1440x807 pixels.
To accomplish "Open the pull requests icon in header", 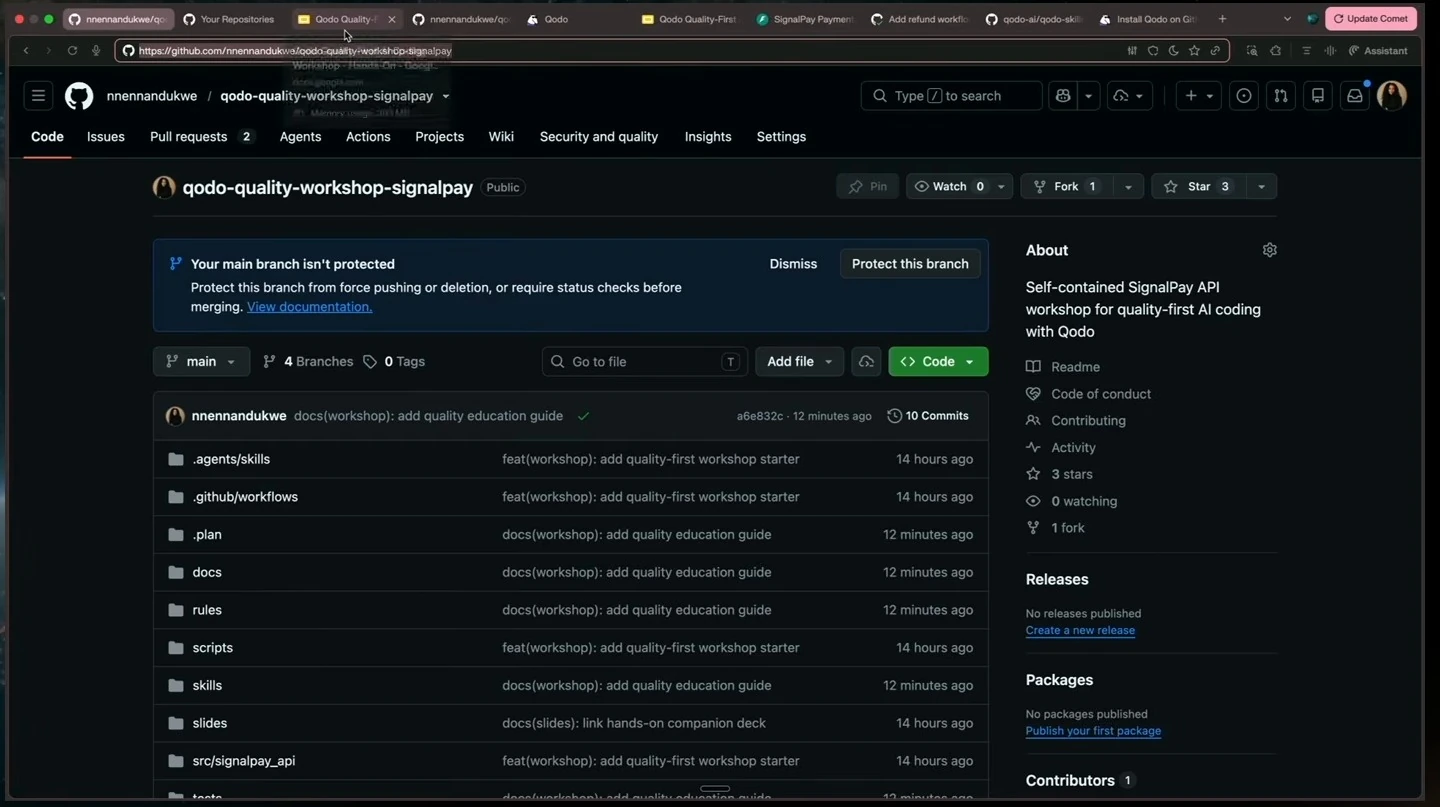I will tap(1281, 96).
